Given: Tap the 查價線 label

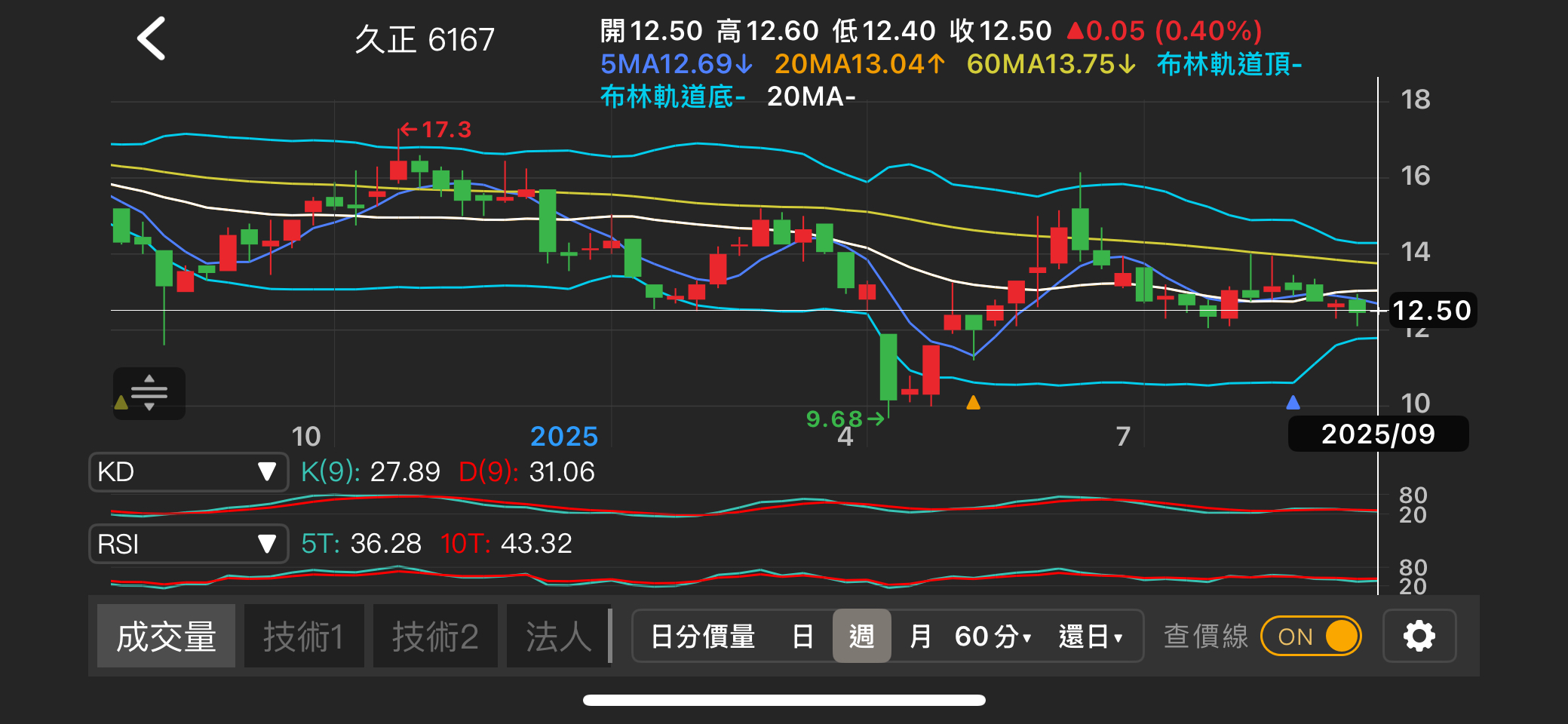Looking at the screenshot, I should 1206,637.
